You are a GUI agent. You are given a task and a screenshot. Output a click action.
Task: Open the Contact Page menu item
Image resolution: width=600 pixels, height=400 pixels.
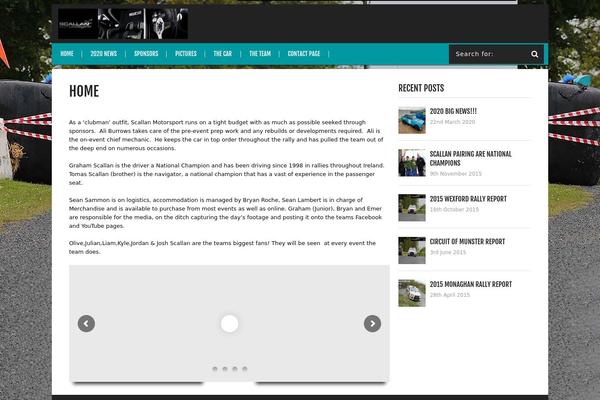(x=304, y=54)
